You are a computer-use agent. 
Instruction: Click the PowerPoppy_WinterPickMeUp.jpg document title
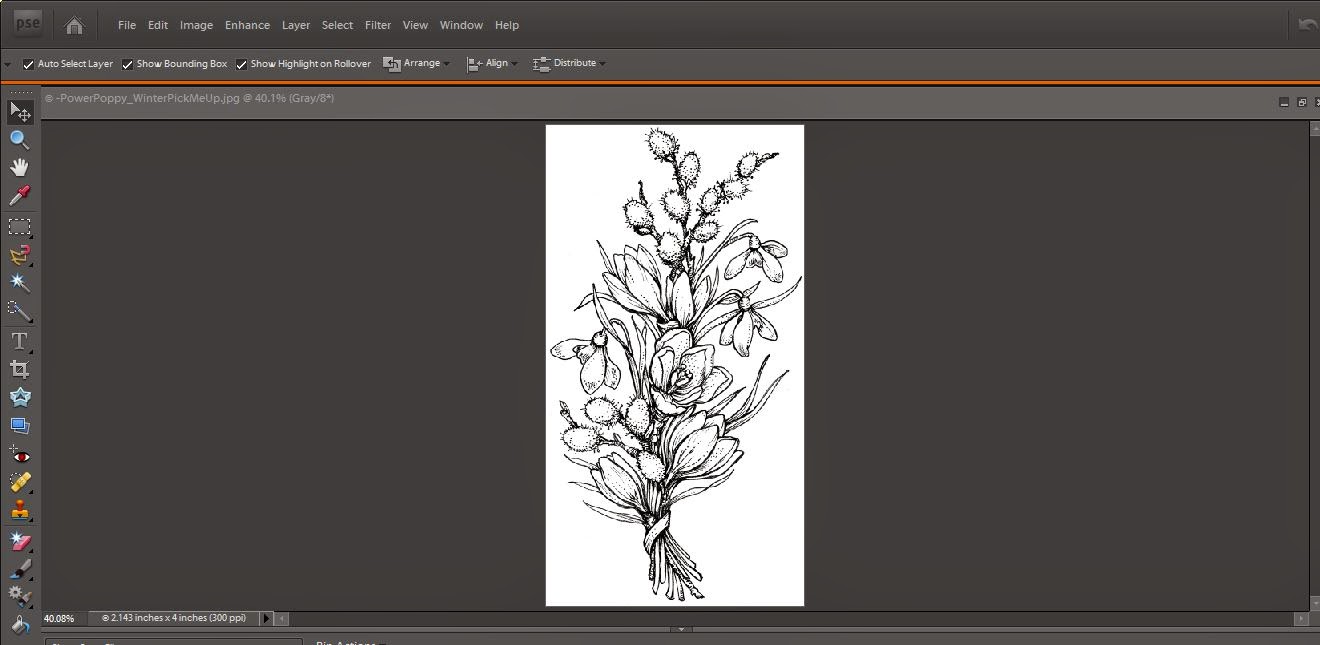coord(190,99)
